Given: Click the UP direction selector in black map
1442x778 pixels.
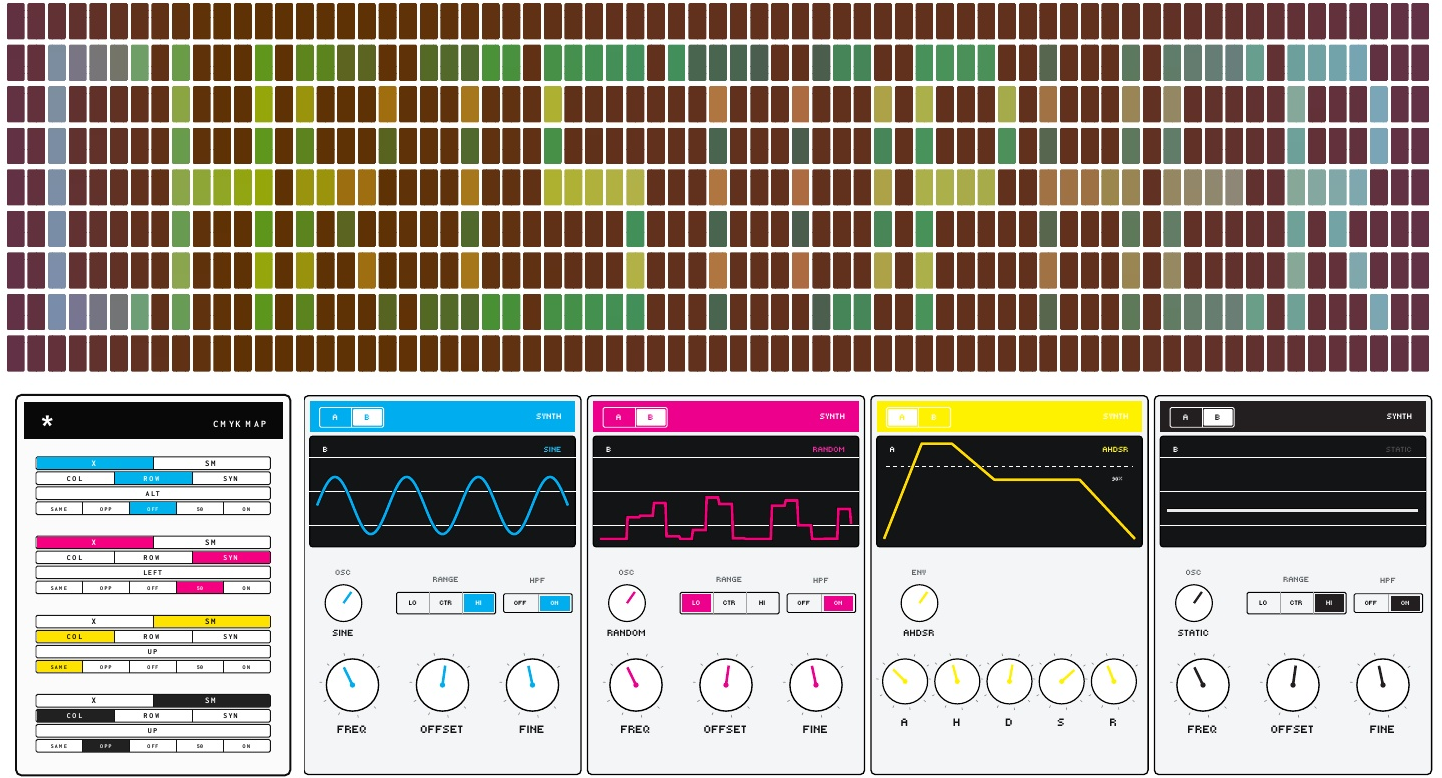Looking at the screenshot, I should (x=153, y=730).
